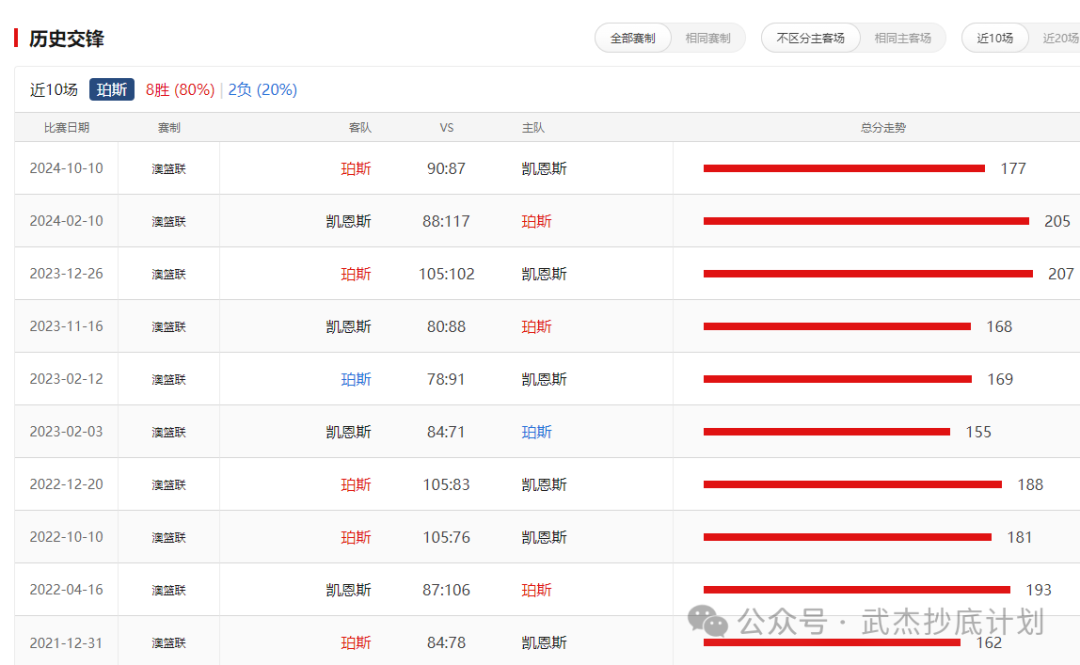Click the 2023-12-26 date cell
The width and height of the screenshot is (1080, 665).
pos(66,274)
